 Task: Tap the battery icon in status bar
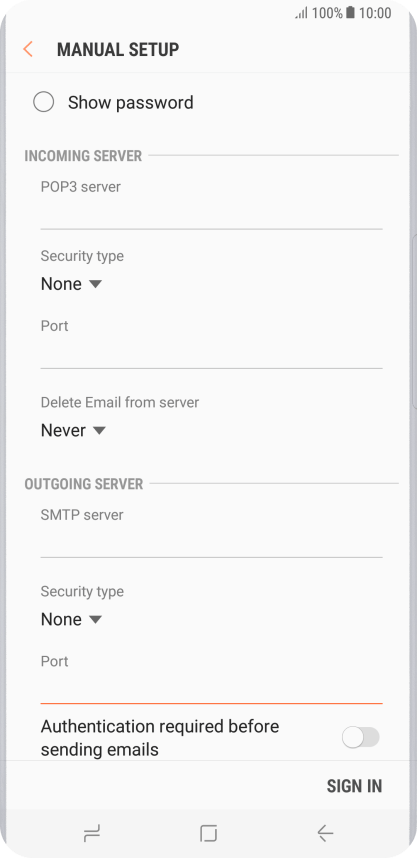[x=350, y=13]
